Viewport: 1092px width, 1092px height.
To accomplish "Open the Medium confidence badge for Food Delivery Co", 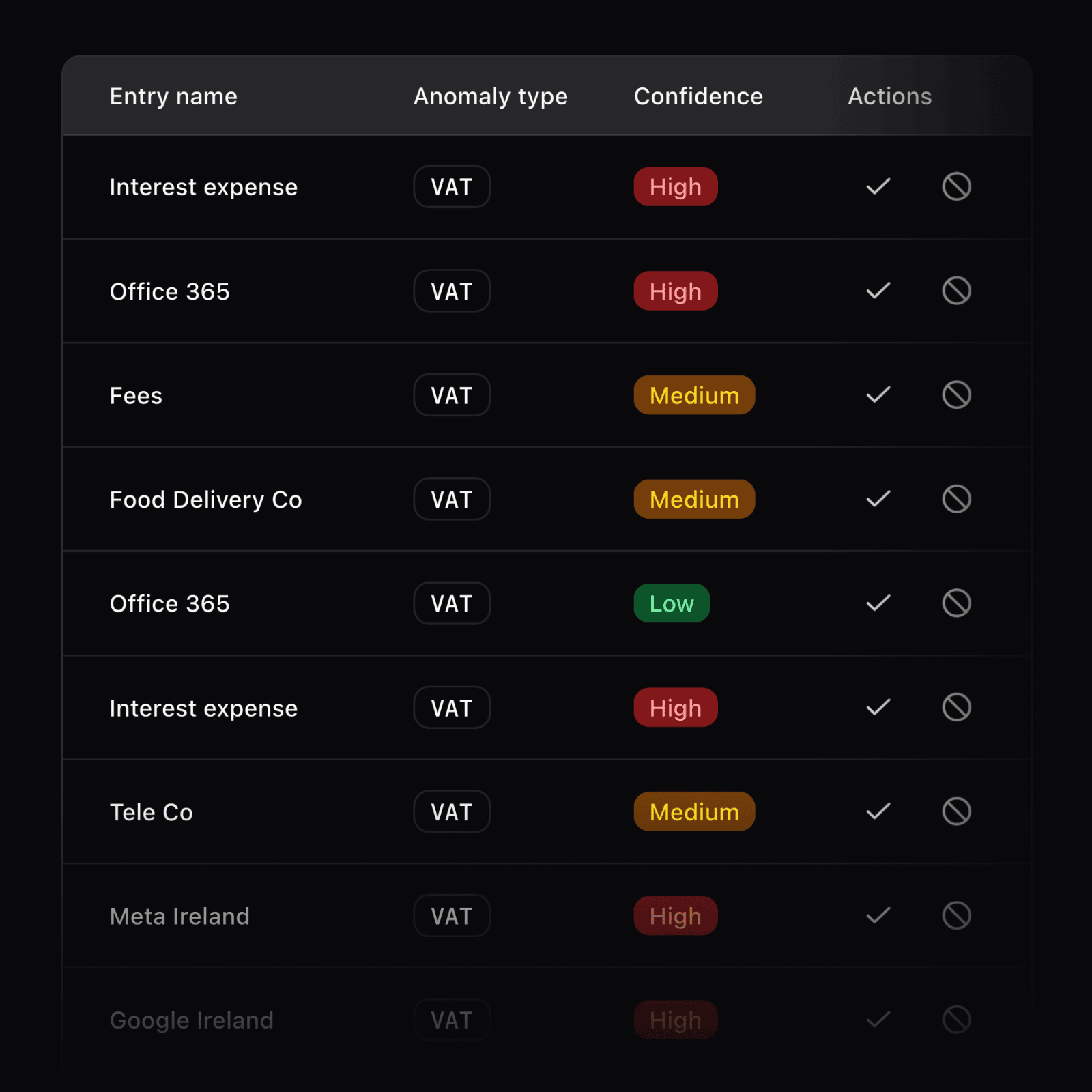I will pyautogui.click(x=693, y=499).
